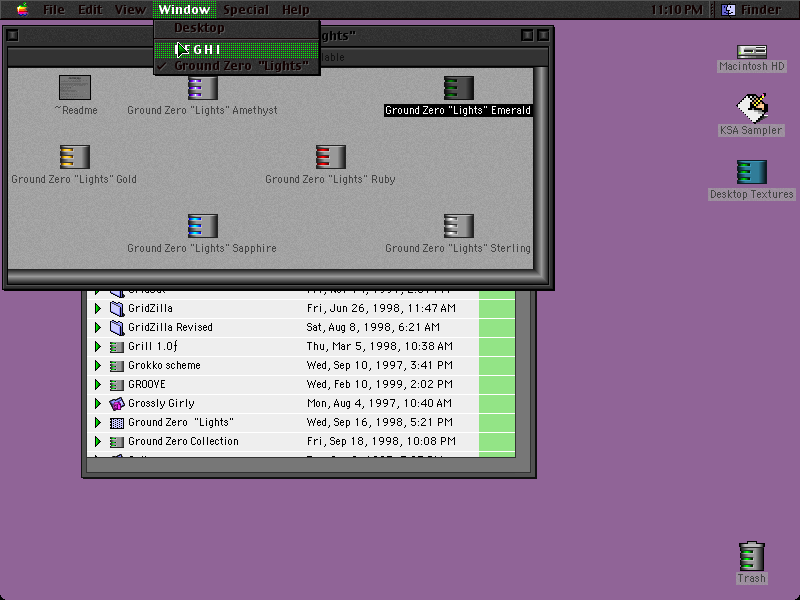Expand the Grokko scheme disclosure triangle
800x600 pixels.
click(x=97, y=365)
